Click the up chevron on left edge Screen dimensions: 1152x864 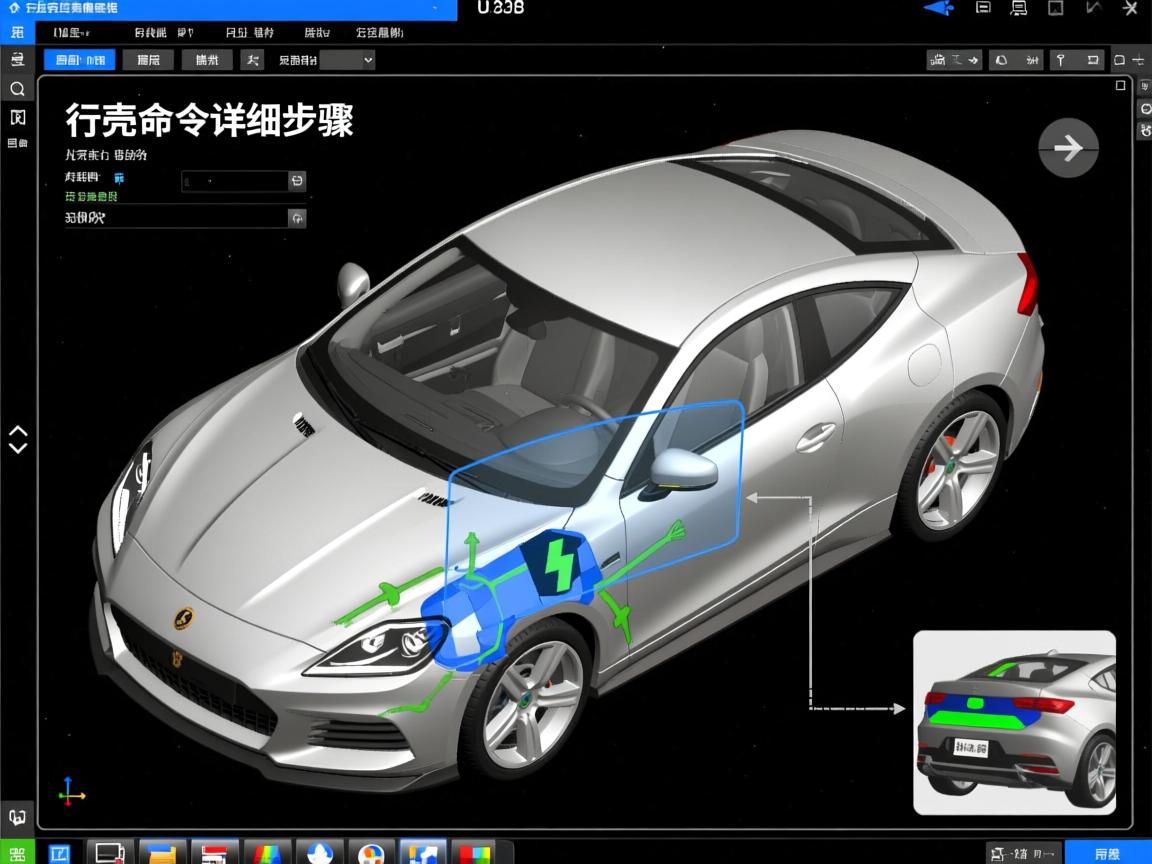click(x=18, y=431)
